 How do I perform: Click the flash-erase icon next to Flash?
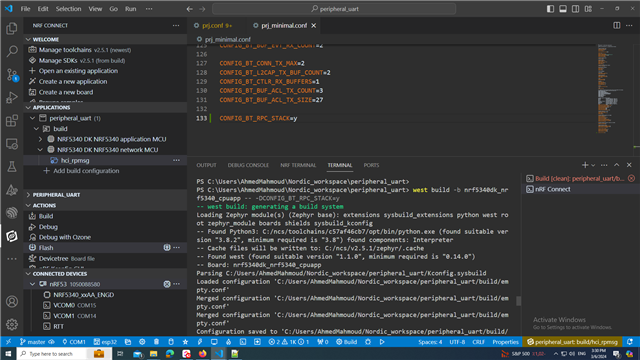point(167,247)
